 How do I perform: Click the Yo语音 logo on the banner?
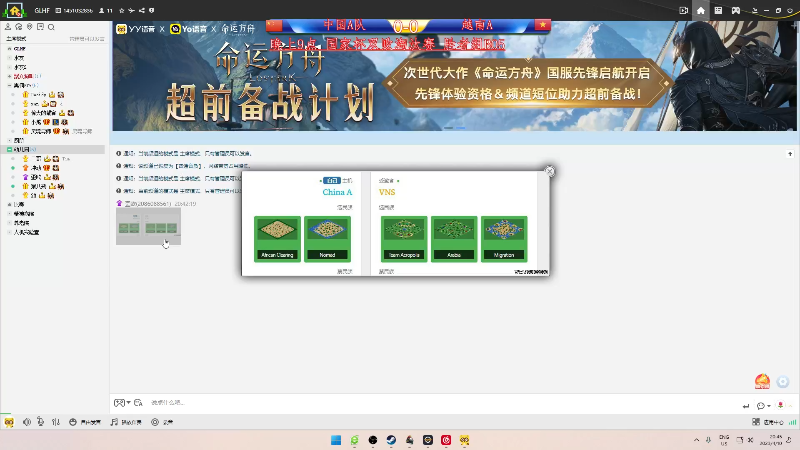point(189,29)
